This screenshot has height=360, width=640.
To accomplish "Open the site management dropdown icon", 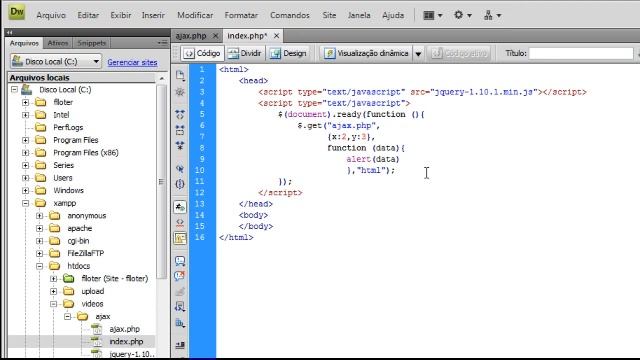I will click(x=492, y=16).
